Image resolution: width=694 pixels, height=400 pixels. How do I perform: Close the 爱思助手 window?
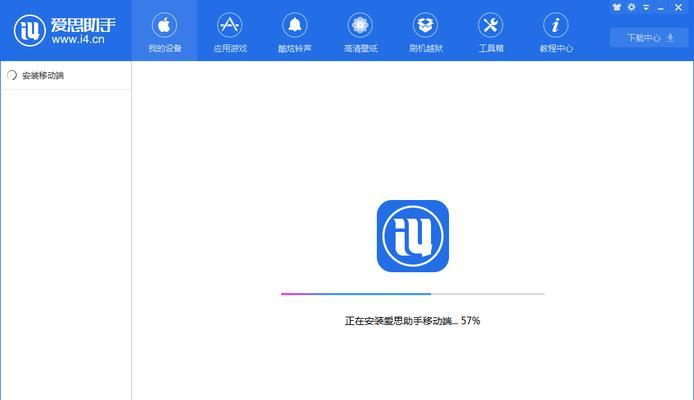pyautogui.click(x=678, y=8)
